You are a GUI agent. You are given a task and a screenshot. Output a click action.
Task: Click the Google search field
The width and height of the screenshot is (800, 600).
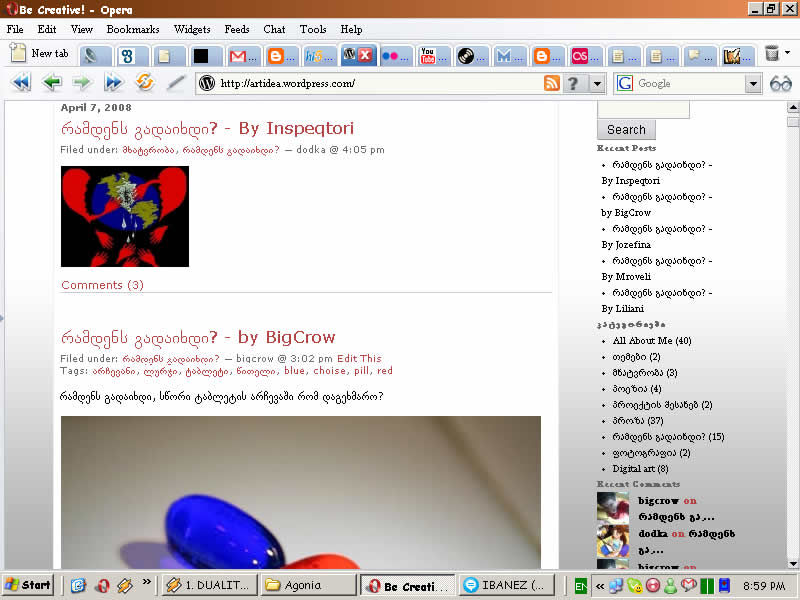click(689, 83)
